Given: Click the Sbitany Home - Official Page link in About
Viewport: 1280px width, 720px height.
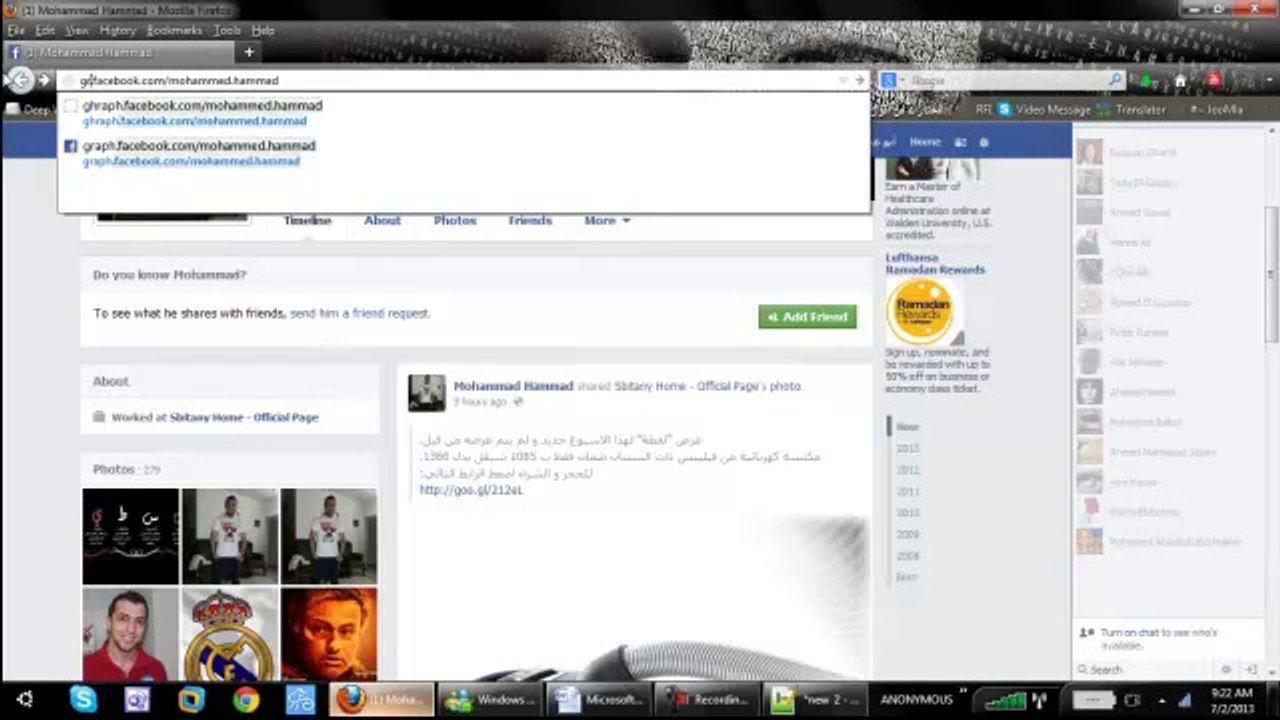Looking at the screenshot, I should click(x=244, y=417).
